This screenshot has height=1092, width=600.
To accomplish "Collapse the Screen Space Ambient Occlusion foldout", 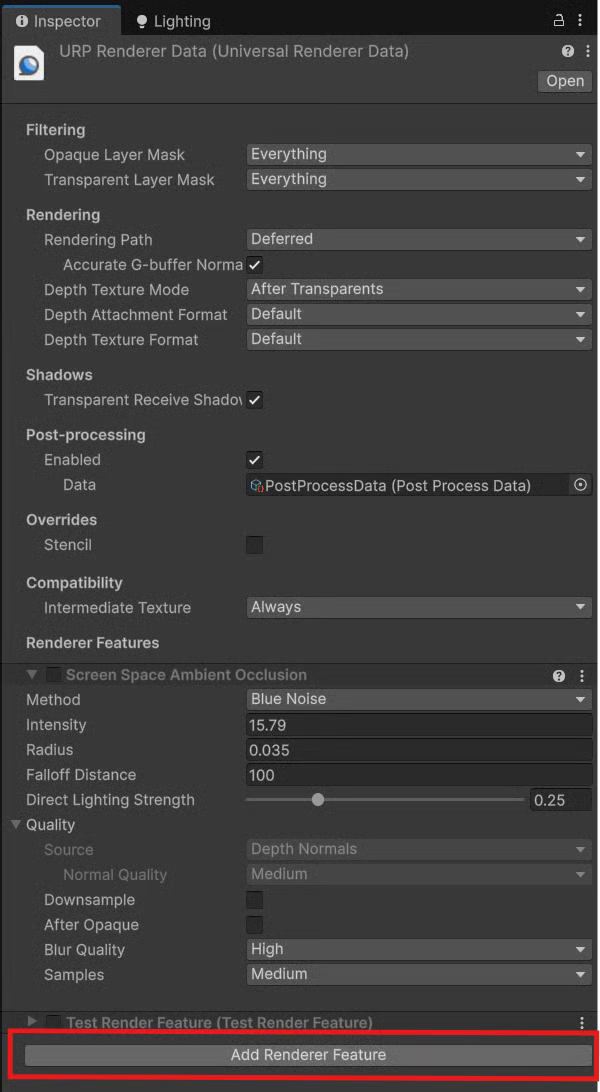I will tap(32, 675).
